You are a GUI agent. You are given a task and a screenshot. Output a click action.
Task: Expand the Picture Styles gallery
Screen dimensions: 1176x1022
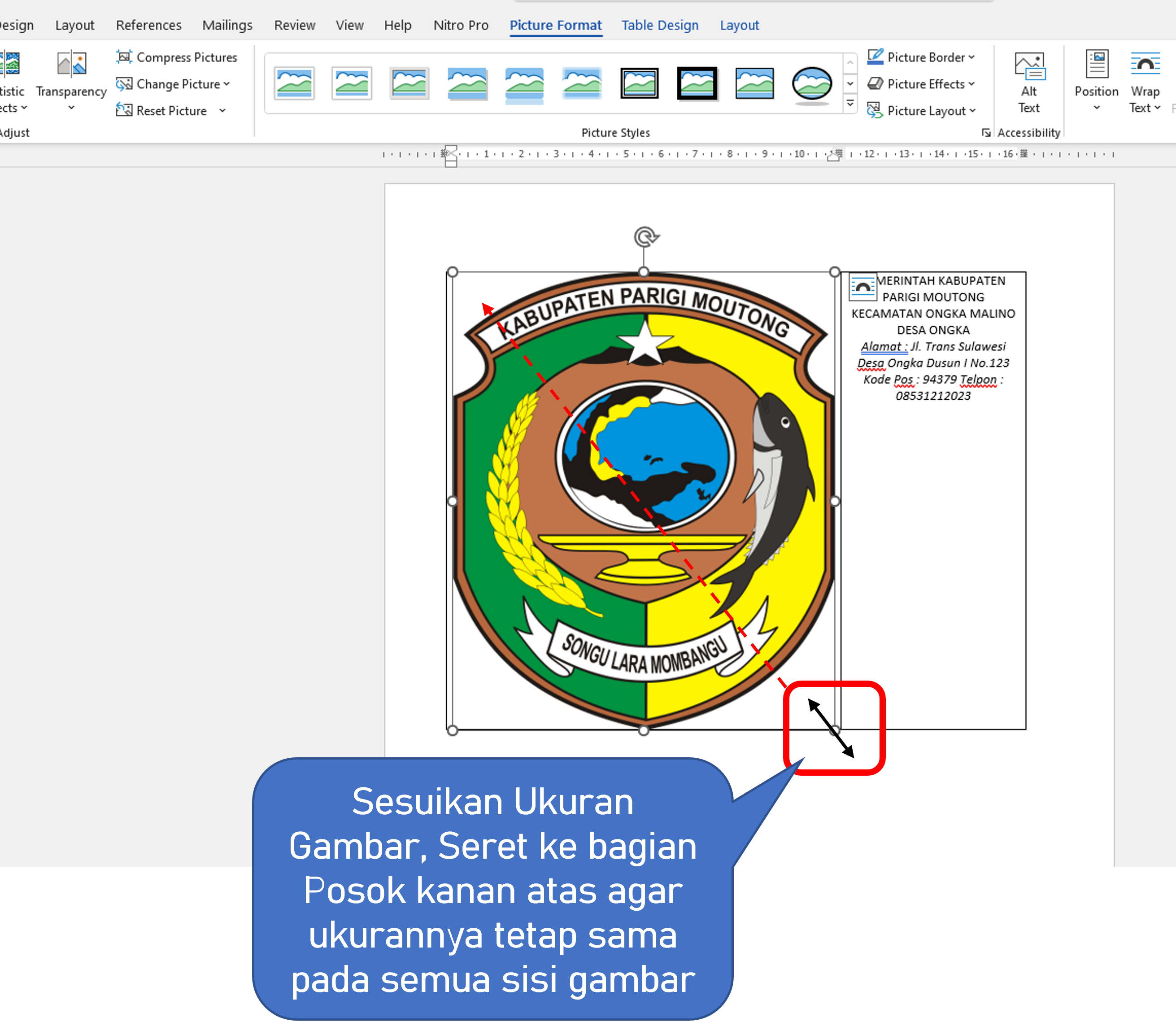[849, 104]
